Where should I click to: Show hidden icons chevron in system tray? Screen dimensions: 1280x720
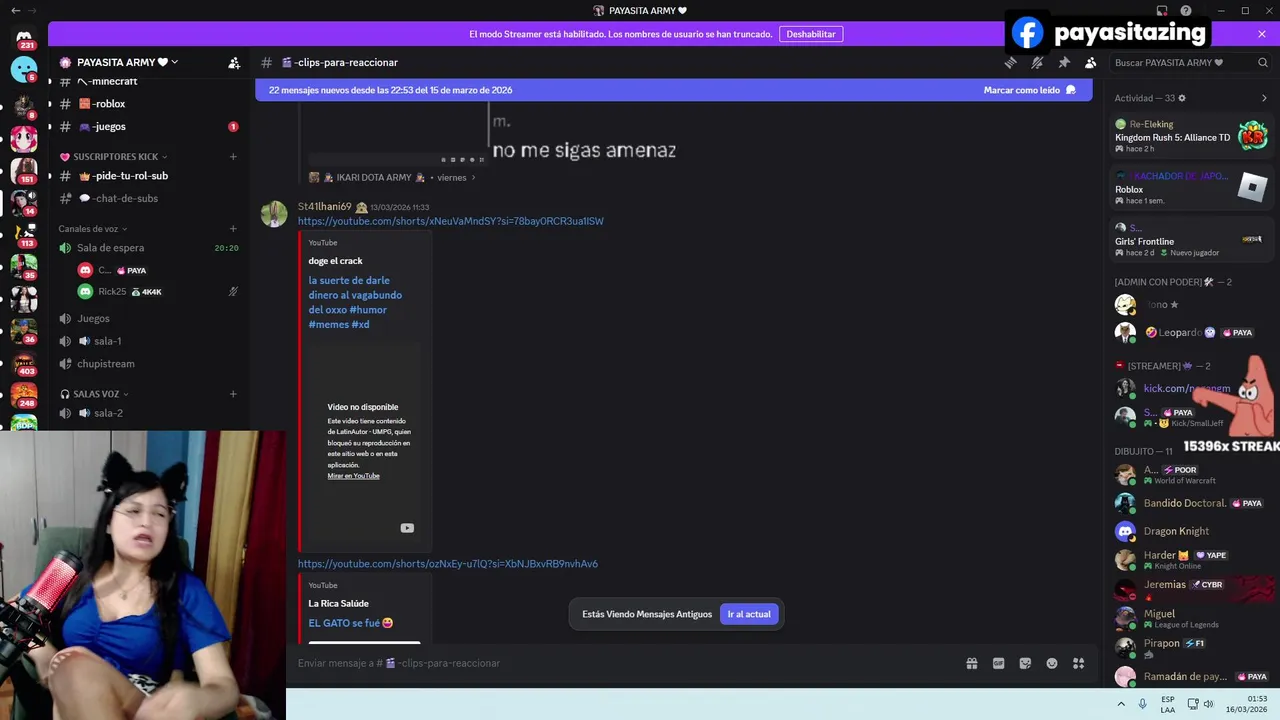pos(1121,704)
